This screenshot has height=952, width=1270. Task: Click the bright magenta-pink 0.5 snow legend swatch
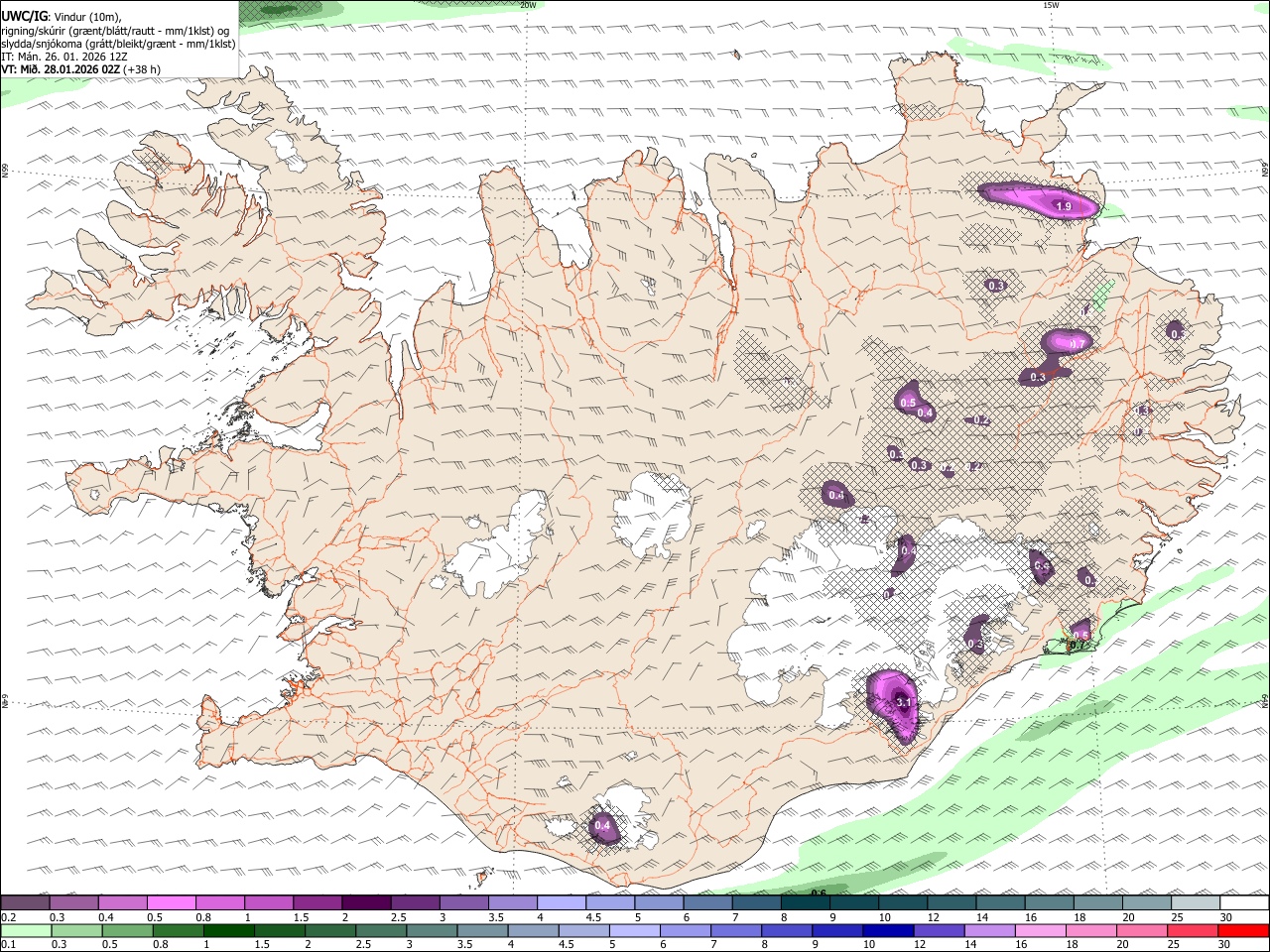point(172,903)
